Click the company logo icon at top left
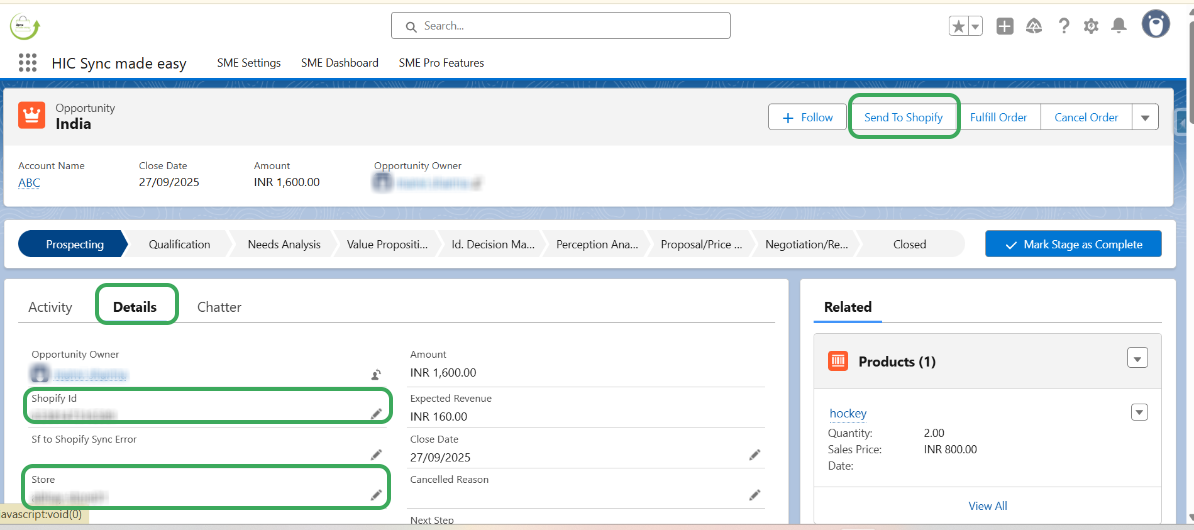 coord(25,26)
